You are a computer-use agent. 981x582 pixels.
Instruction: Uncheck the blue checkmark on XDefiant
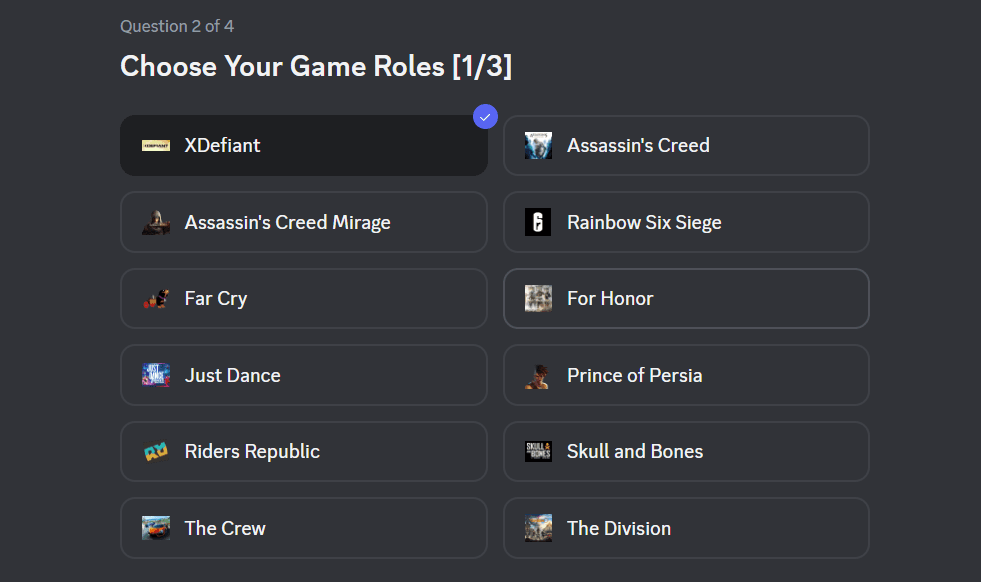(485, 117)
